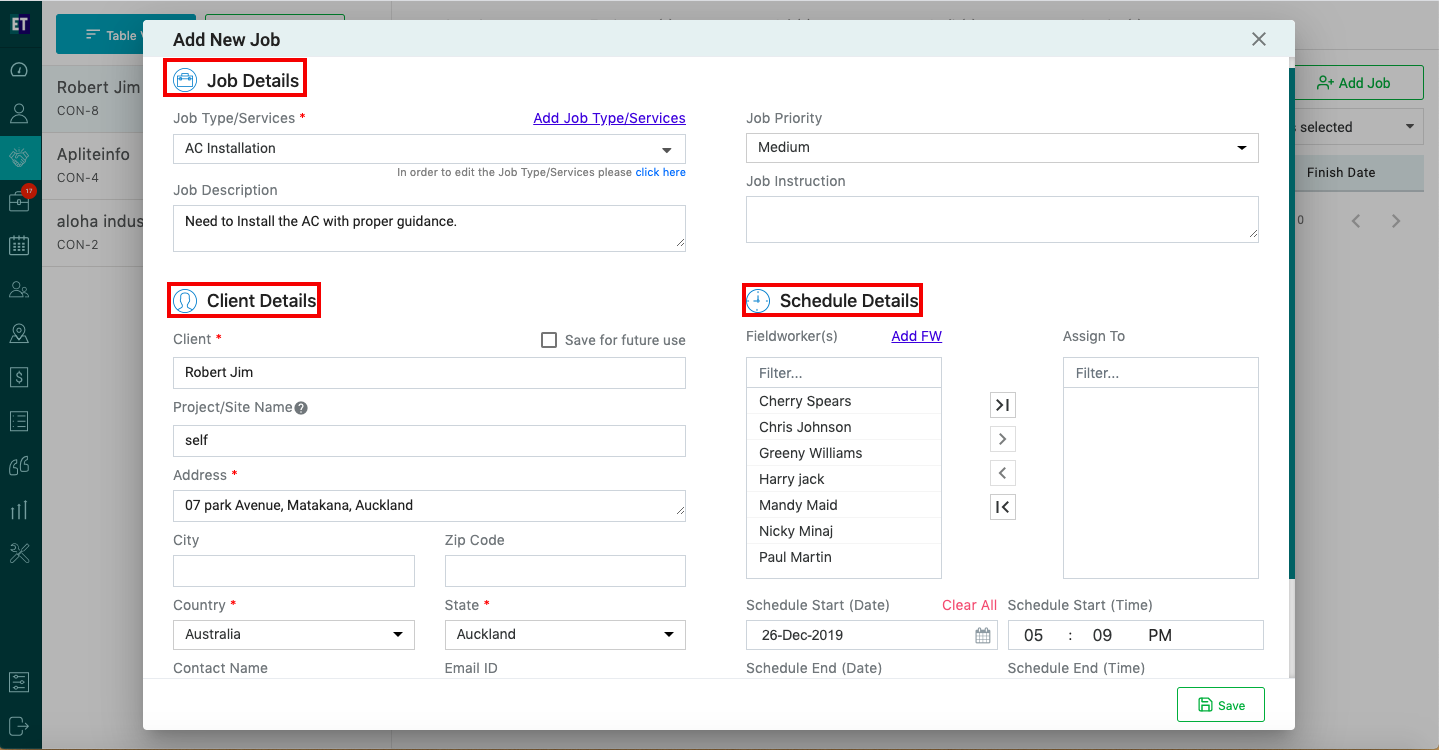Select Chris Johnson in fieldworker list
The height and width of the screenshot is (750, 1439).
tap(844, 427)
